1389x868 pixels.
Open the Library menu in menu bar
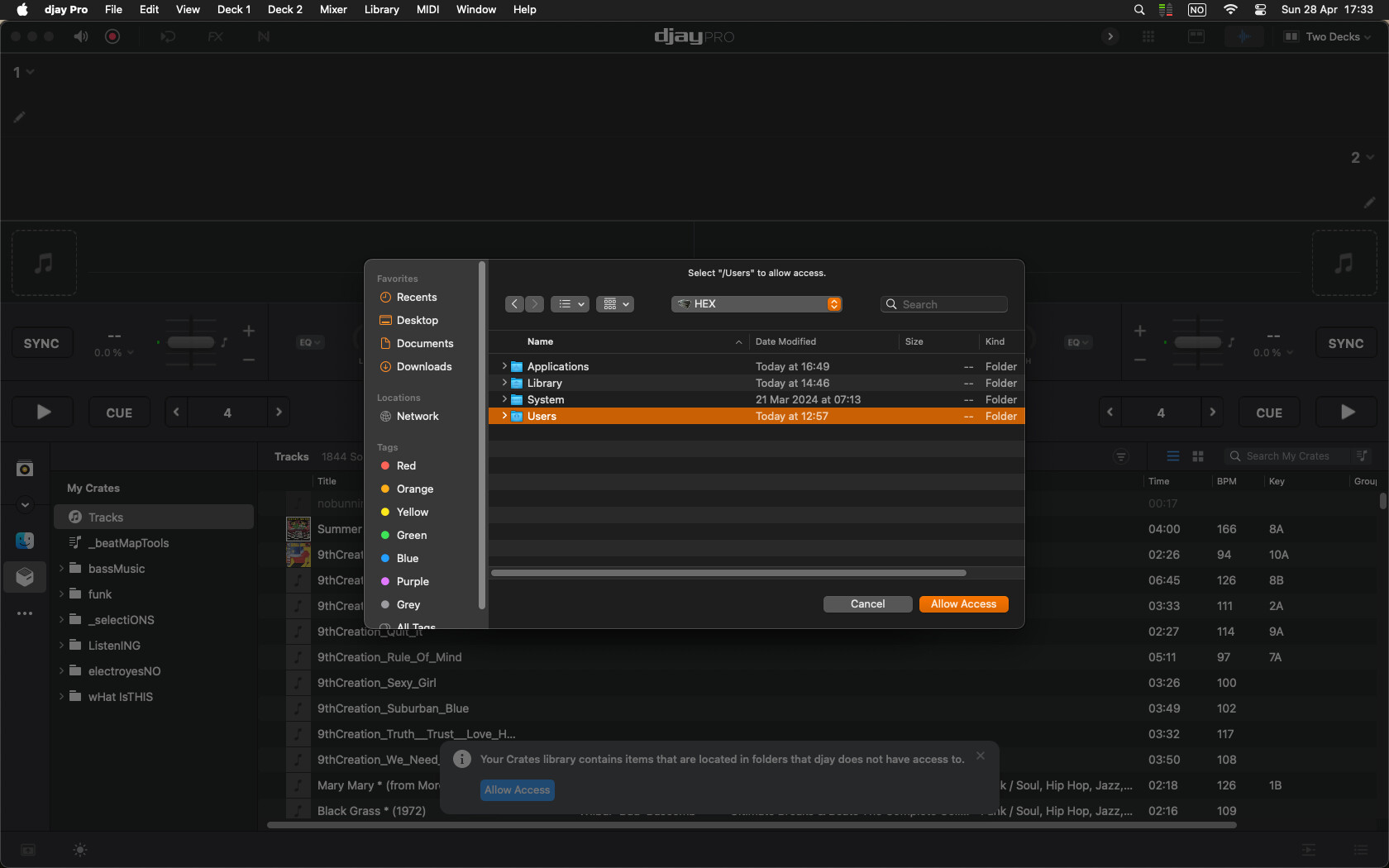click(381, 10)
